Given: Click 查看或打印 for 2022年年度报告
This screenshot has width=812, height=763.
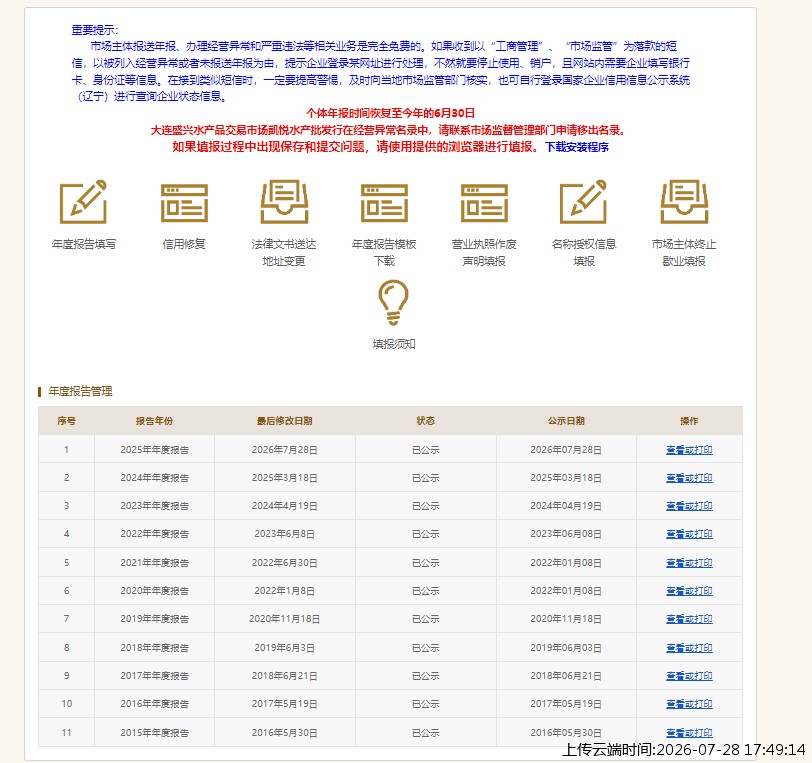Looking at the screenshot, I should [x=689, y=534].
